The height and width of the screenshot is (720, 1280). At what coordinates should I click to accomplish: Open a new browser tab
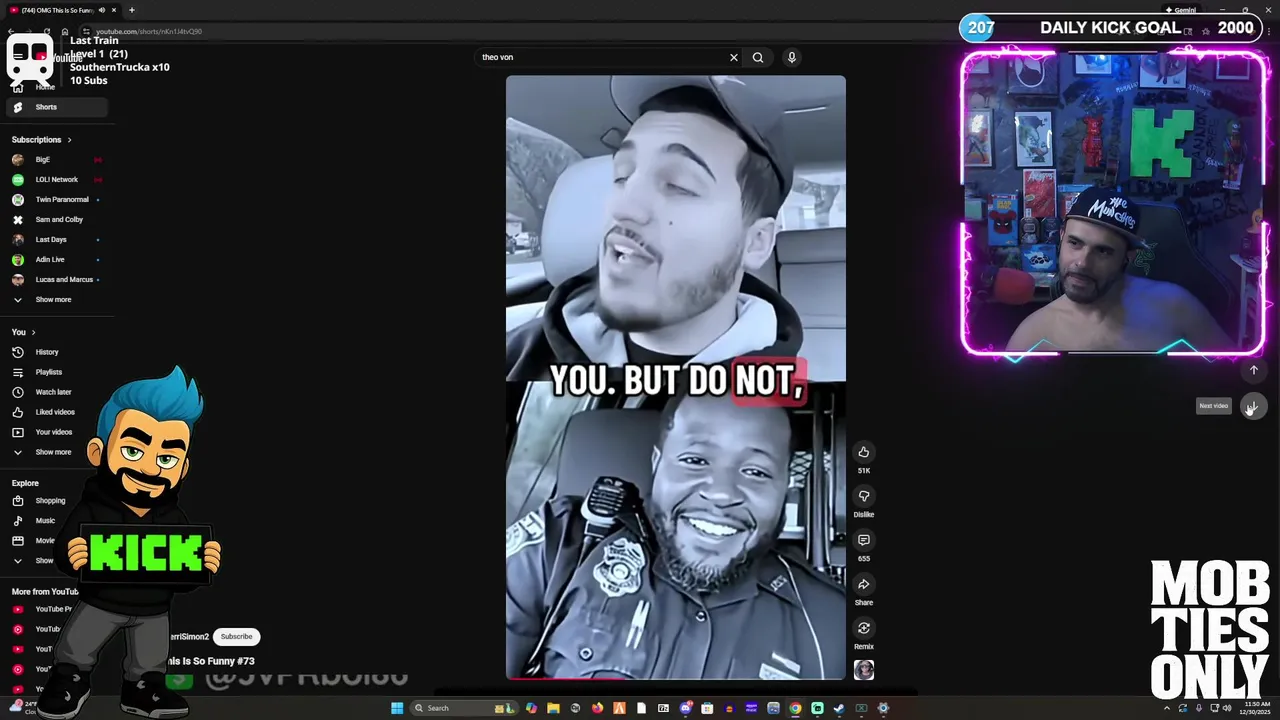point(132,10)
